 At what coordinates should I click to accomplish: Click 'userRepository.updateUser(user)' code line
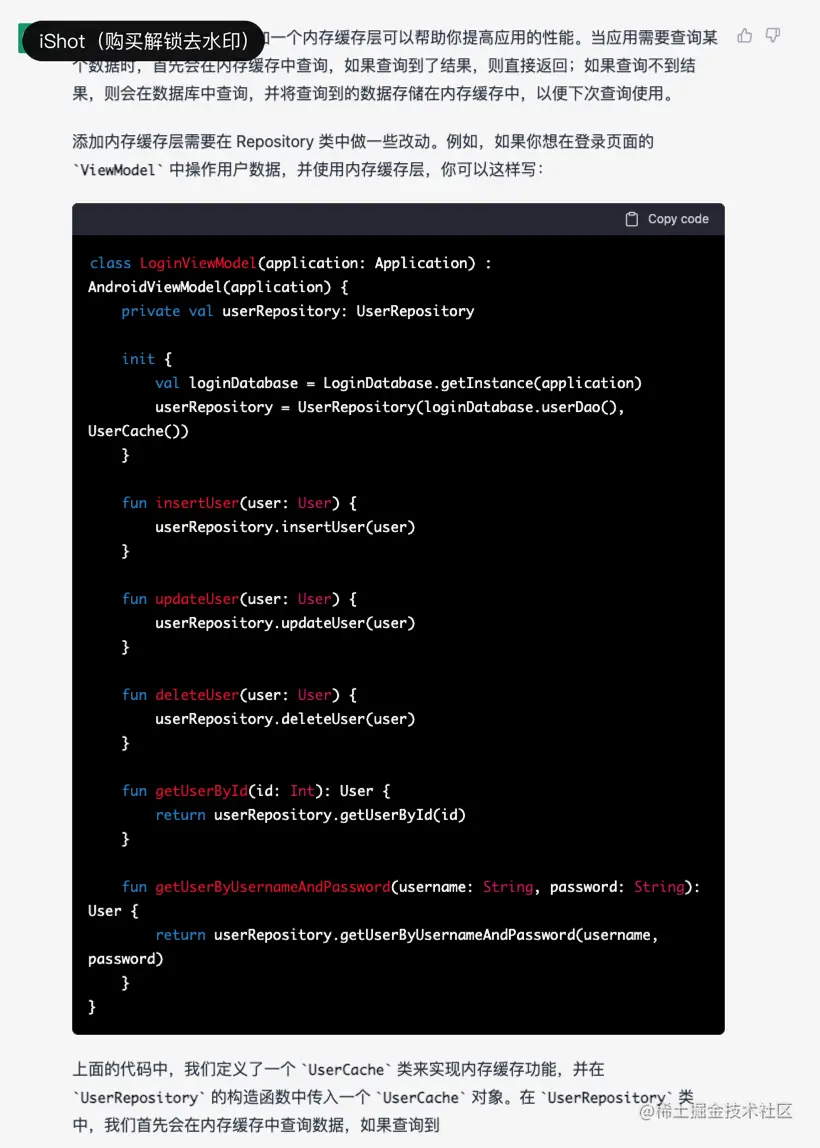click(285, 623)
